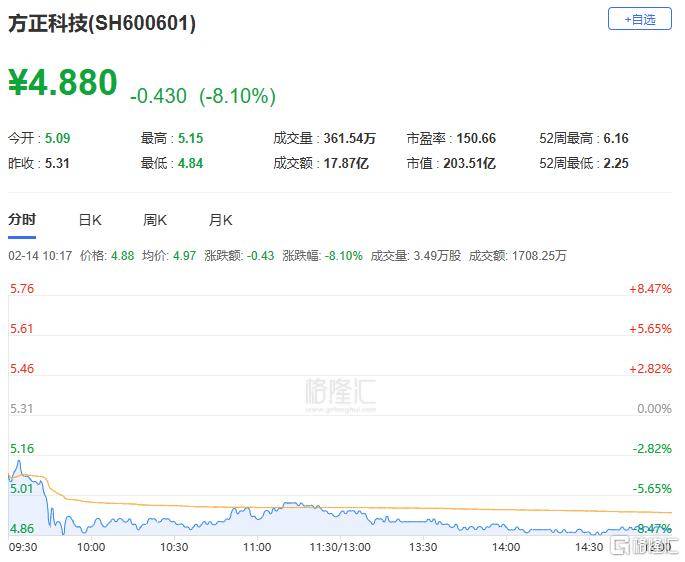
Task: Select the 分时 intraday chart tab
Action: [x=22, y=219]
